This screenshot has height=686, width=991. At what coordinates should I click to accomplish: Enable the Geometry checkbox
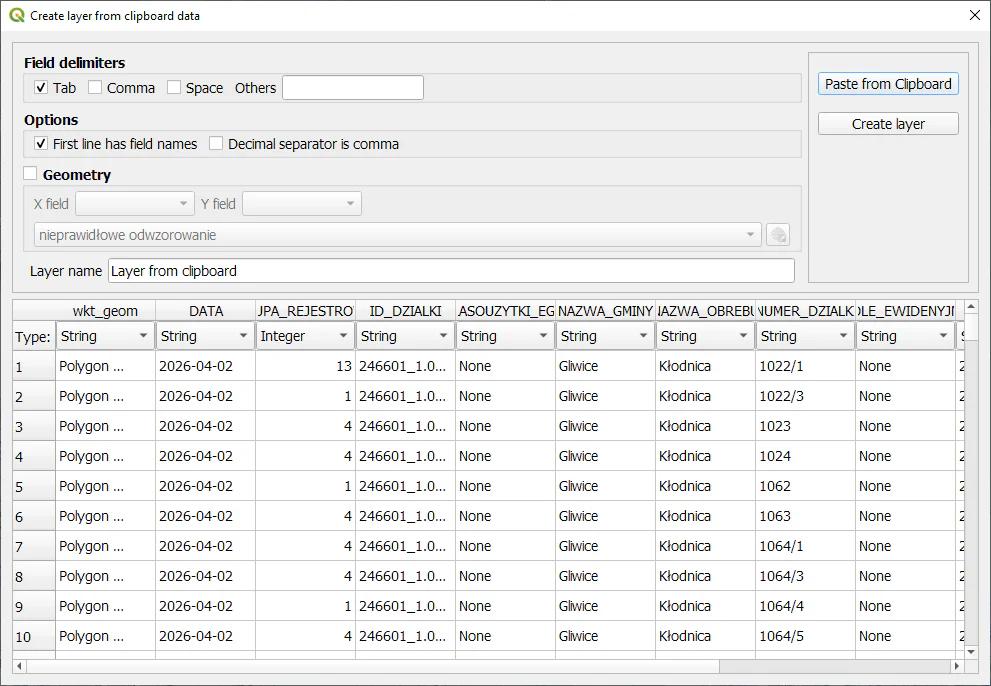click(x=30, y=174)
